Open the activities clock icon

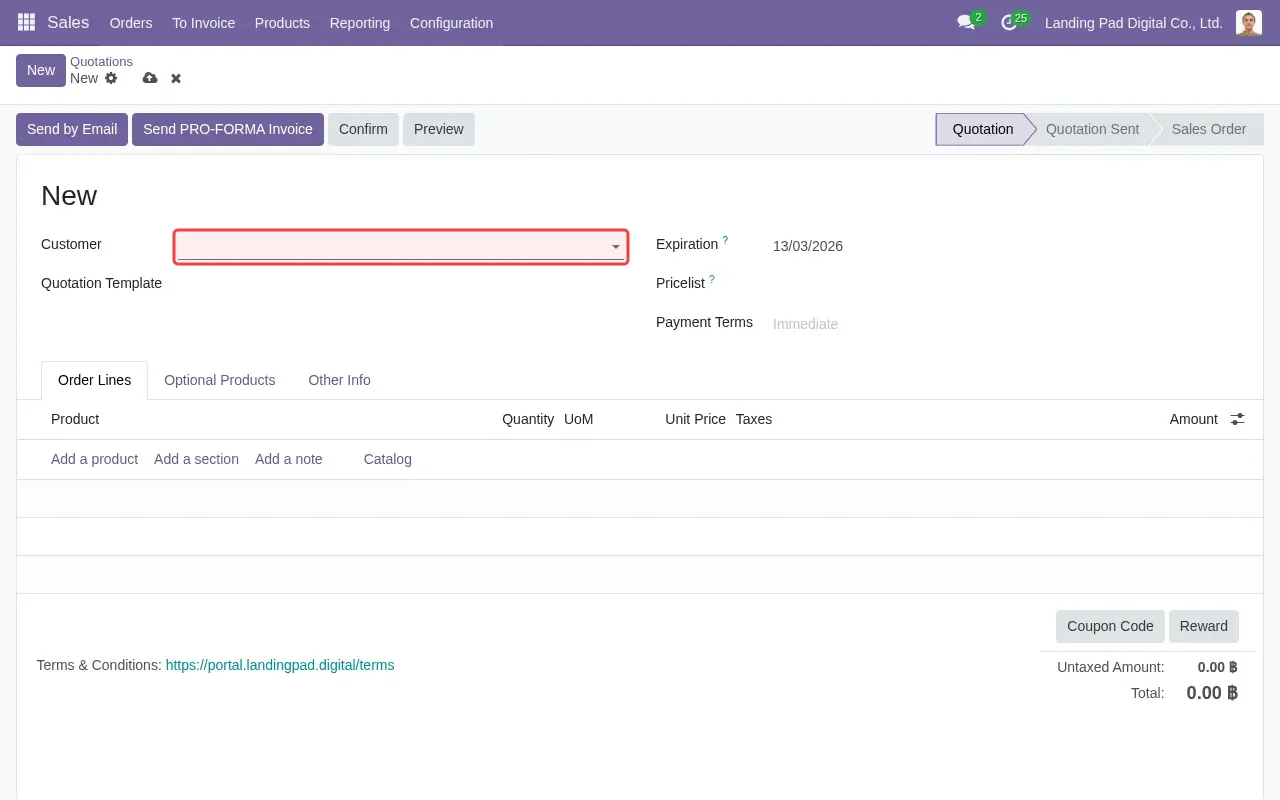[x=1010, y=22]
